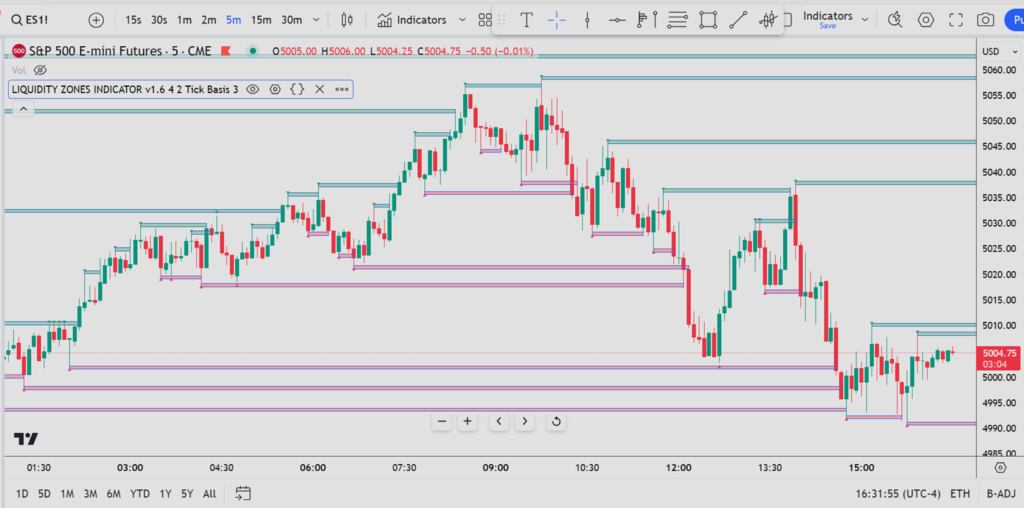
Task: Select the trend line drawing tool
Action: [x=738, y=20]
